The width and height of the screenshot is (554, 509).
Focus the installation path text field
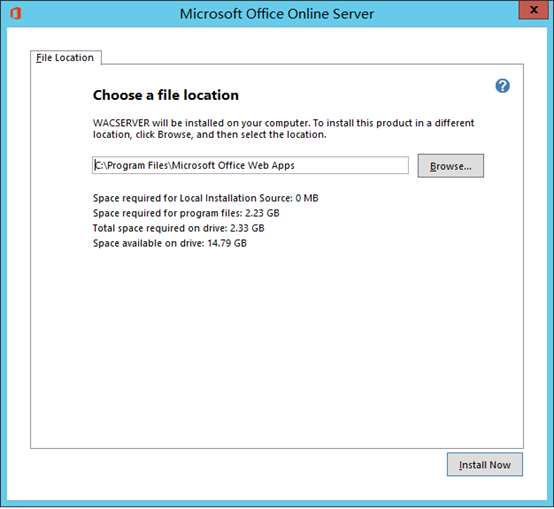coord(250,165)
